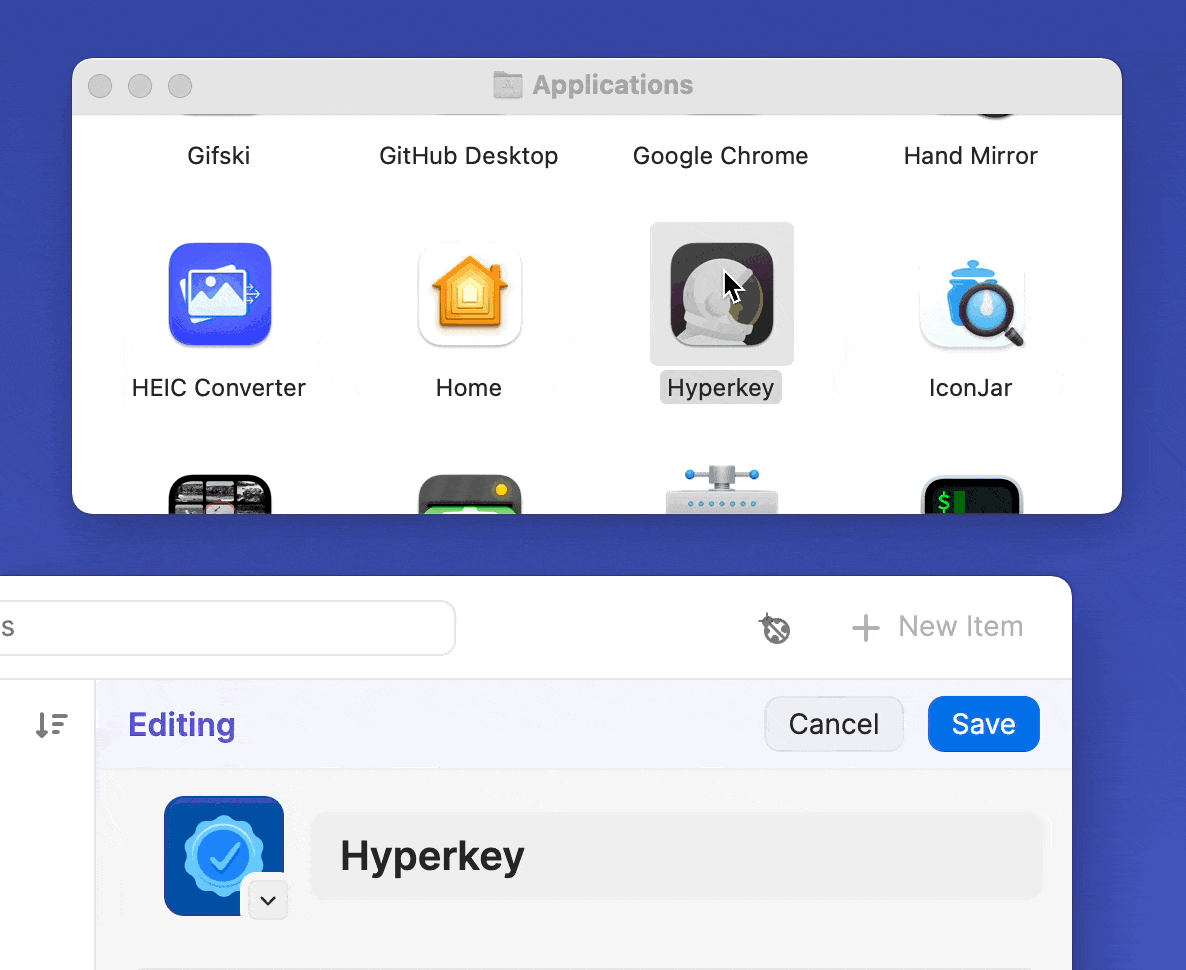Viewport: 1186px width, 970px height.
Task: Click the HEIC Converter name label
Action: pos(219,388)
